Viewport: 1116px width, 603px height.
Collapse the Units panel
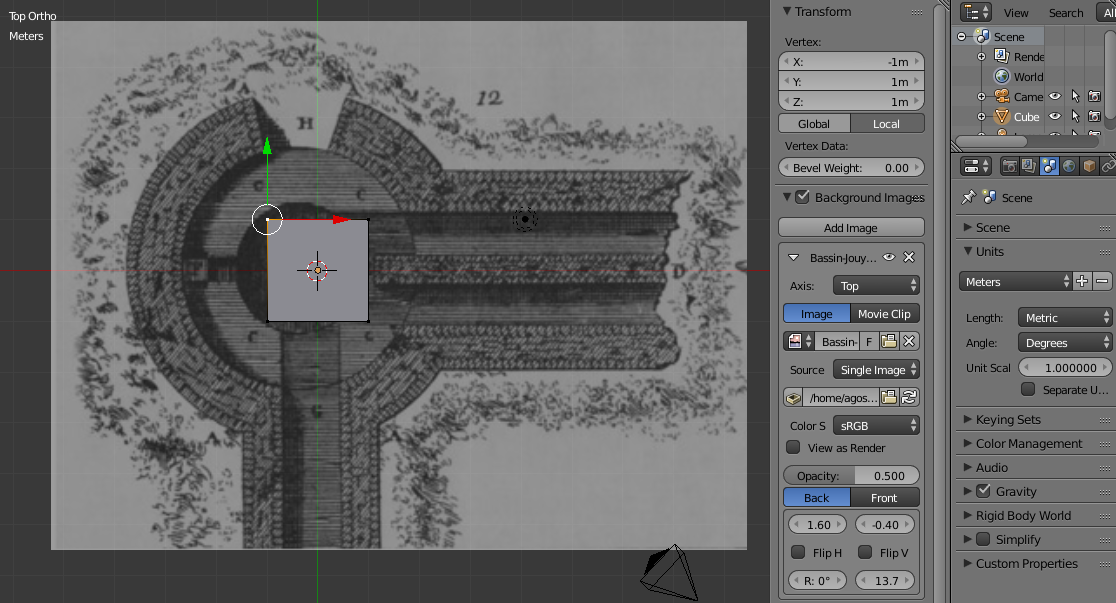coord(968,251)
